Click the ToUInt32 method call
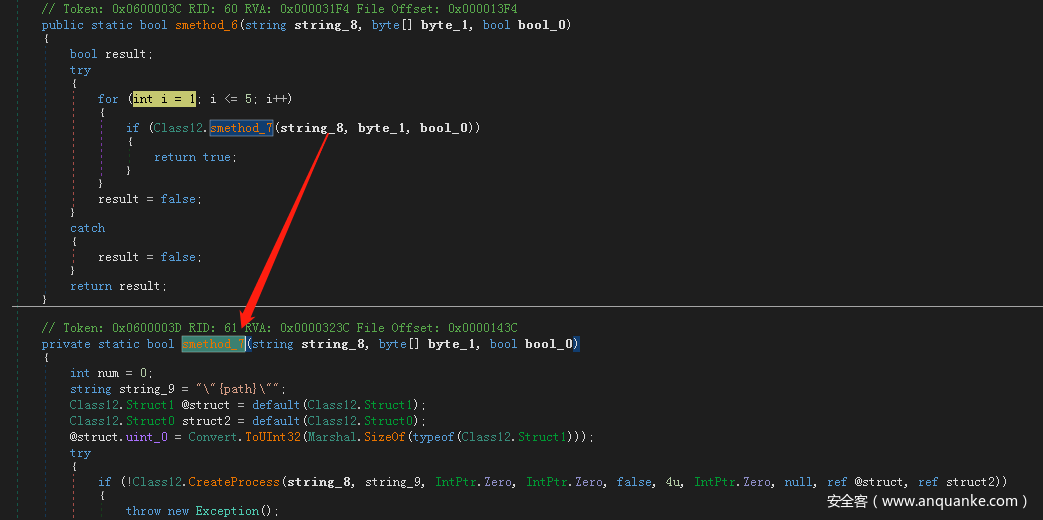 pos(272,437)
